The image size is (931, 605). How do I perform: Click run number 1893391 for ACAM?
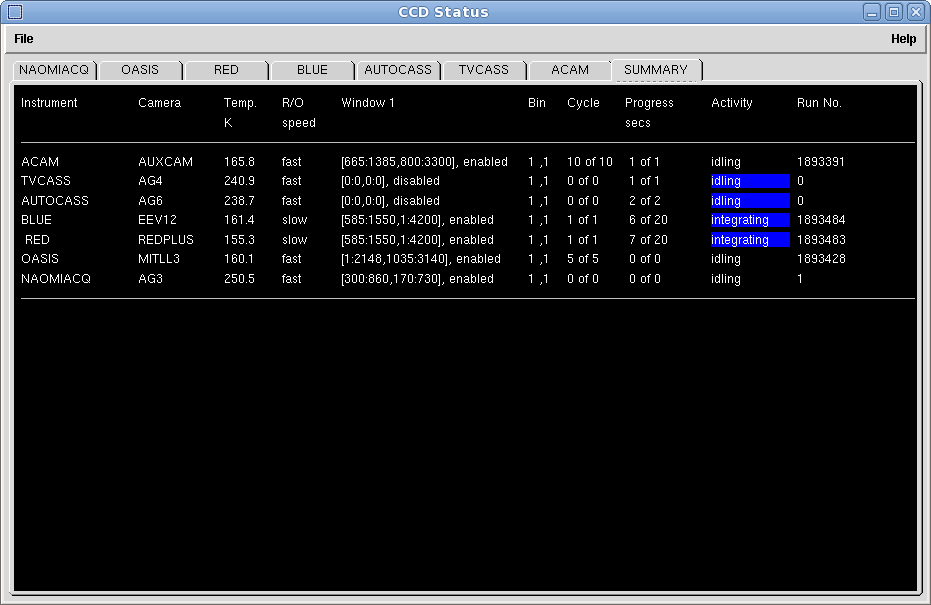(820, 162)
